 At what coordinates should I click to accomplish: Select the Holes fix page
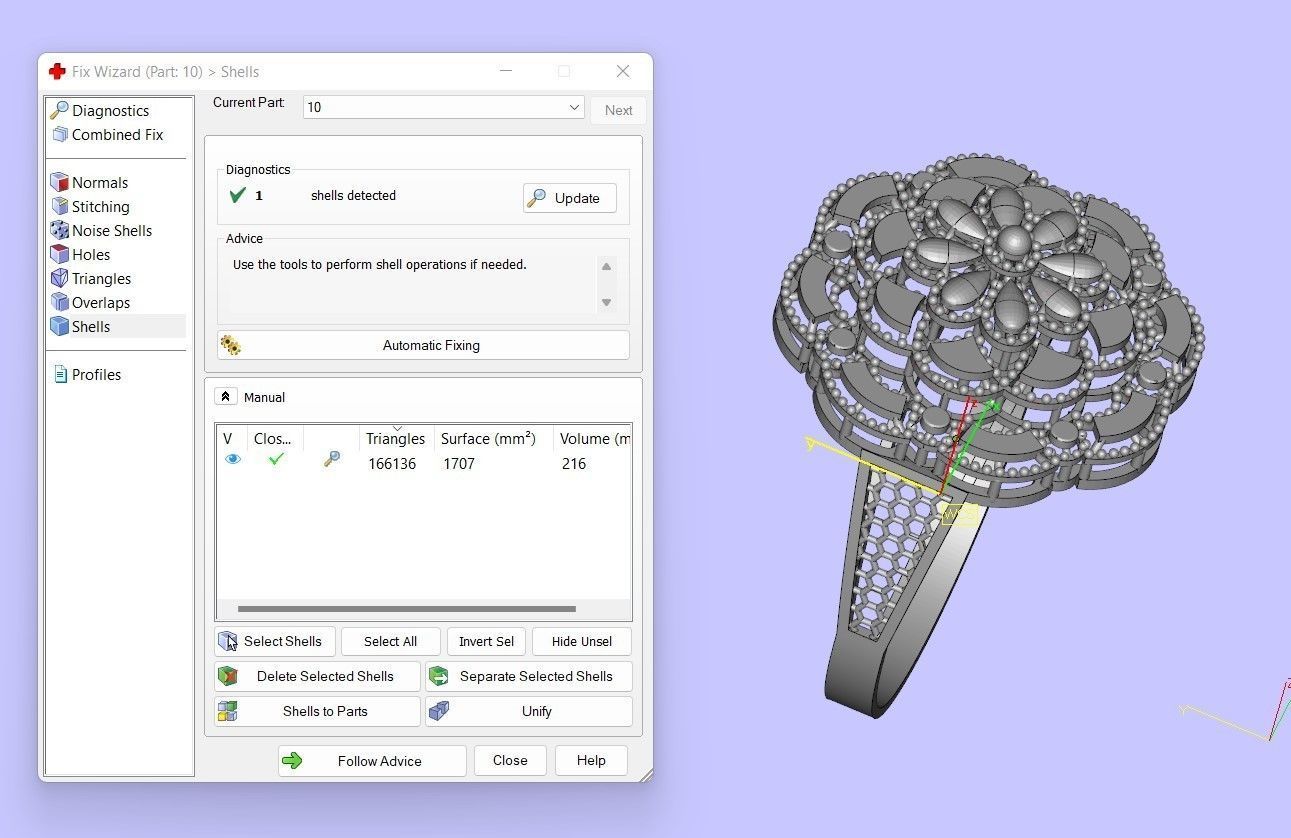tap(91, 255)
